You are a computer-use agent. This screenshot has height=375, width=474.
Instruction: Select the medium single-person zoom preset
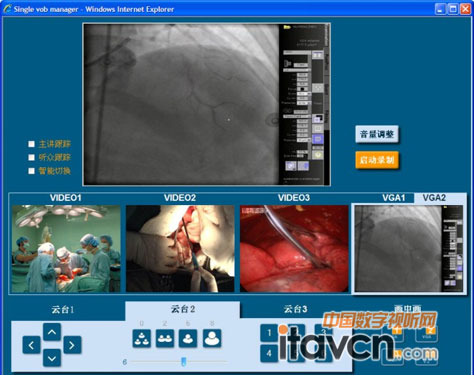tap(188, 338)
